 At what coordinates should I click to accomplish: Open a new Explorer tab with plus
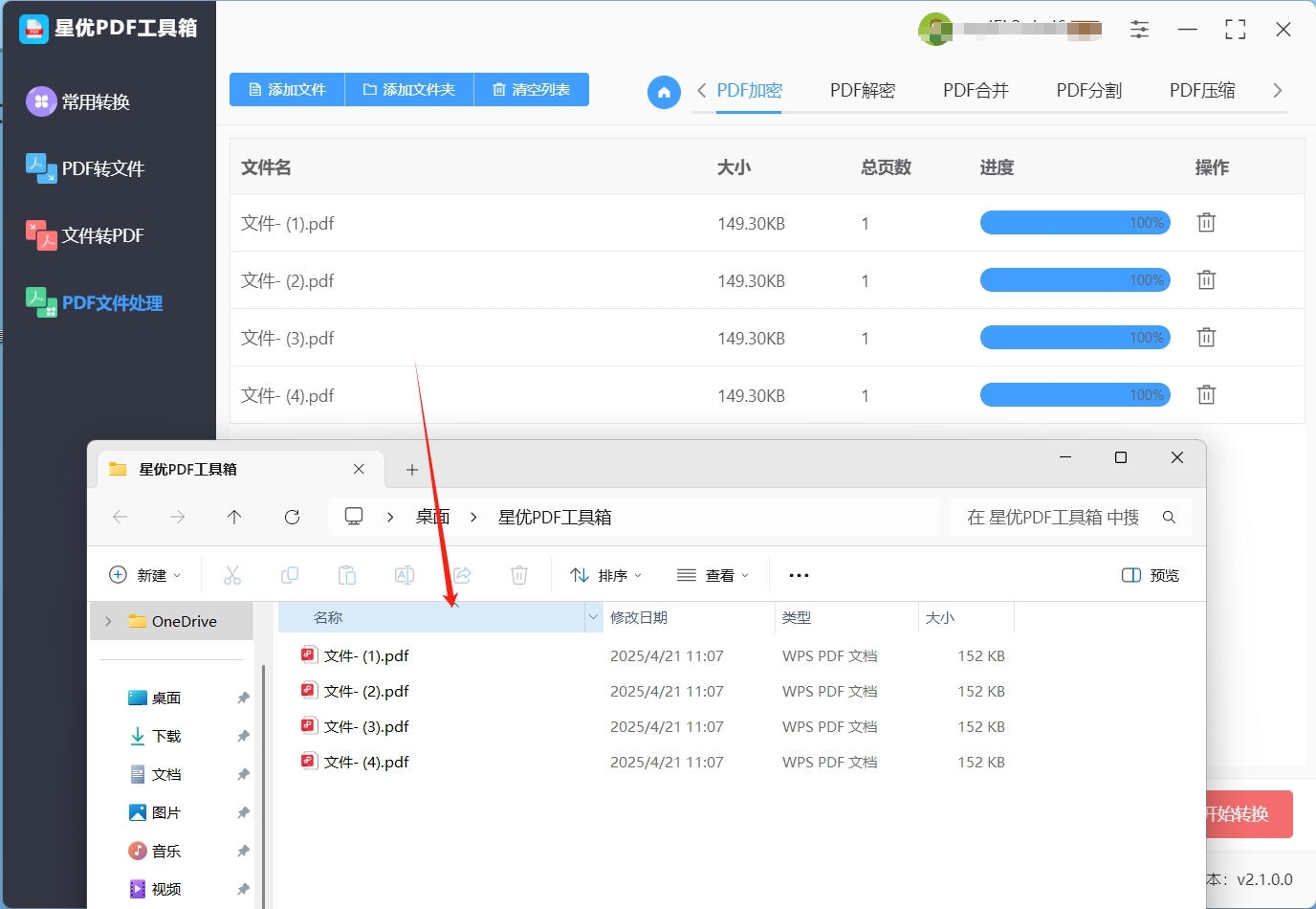[412, 470]
